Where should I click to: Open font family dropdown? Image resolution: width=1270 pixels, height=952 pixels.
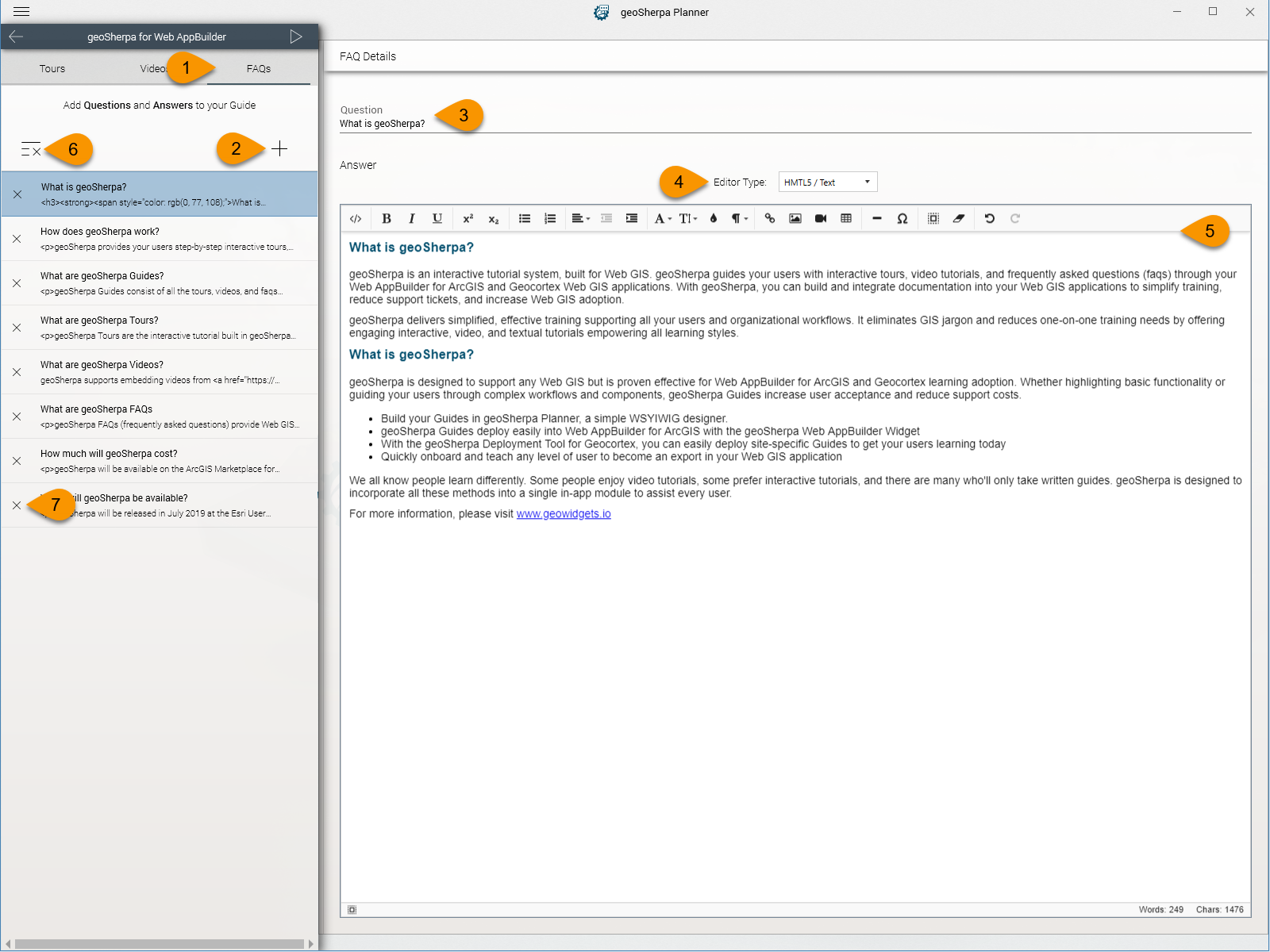[x=663, y=219]
